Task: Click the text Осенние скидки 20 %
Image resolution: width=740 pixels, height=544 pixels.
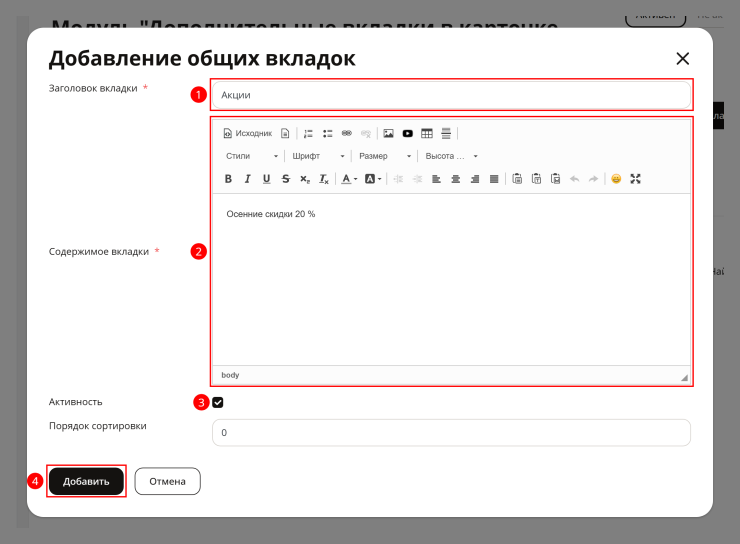Action: pyautogui.click(x=271, y=214)
